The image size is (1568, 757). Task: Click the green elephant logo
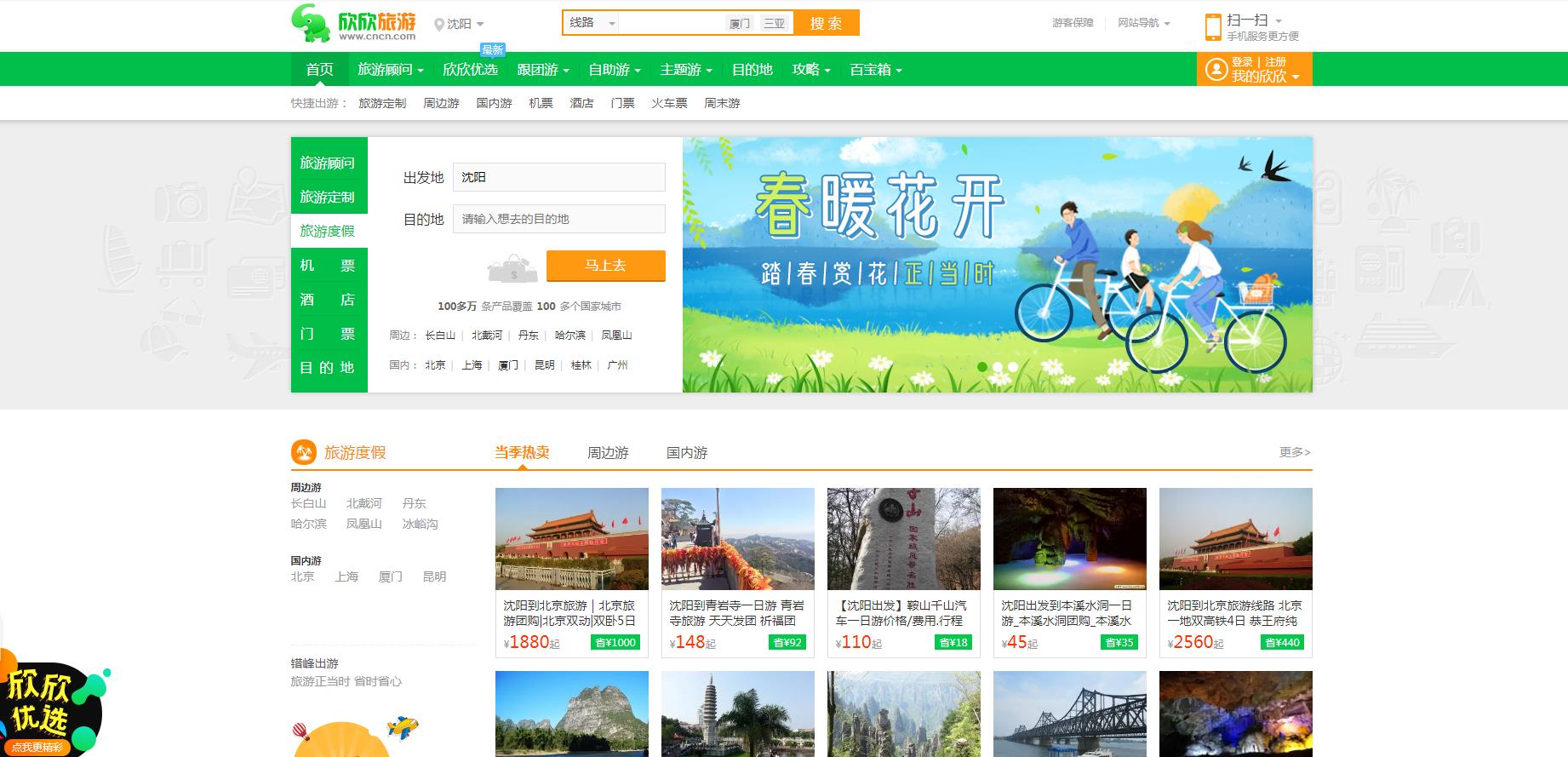pyautogui.click(x=311, y=23)
